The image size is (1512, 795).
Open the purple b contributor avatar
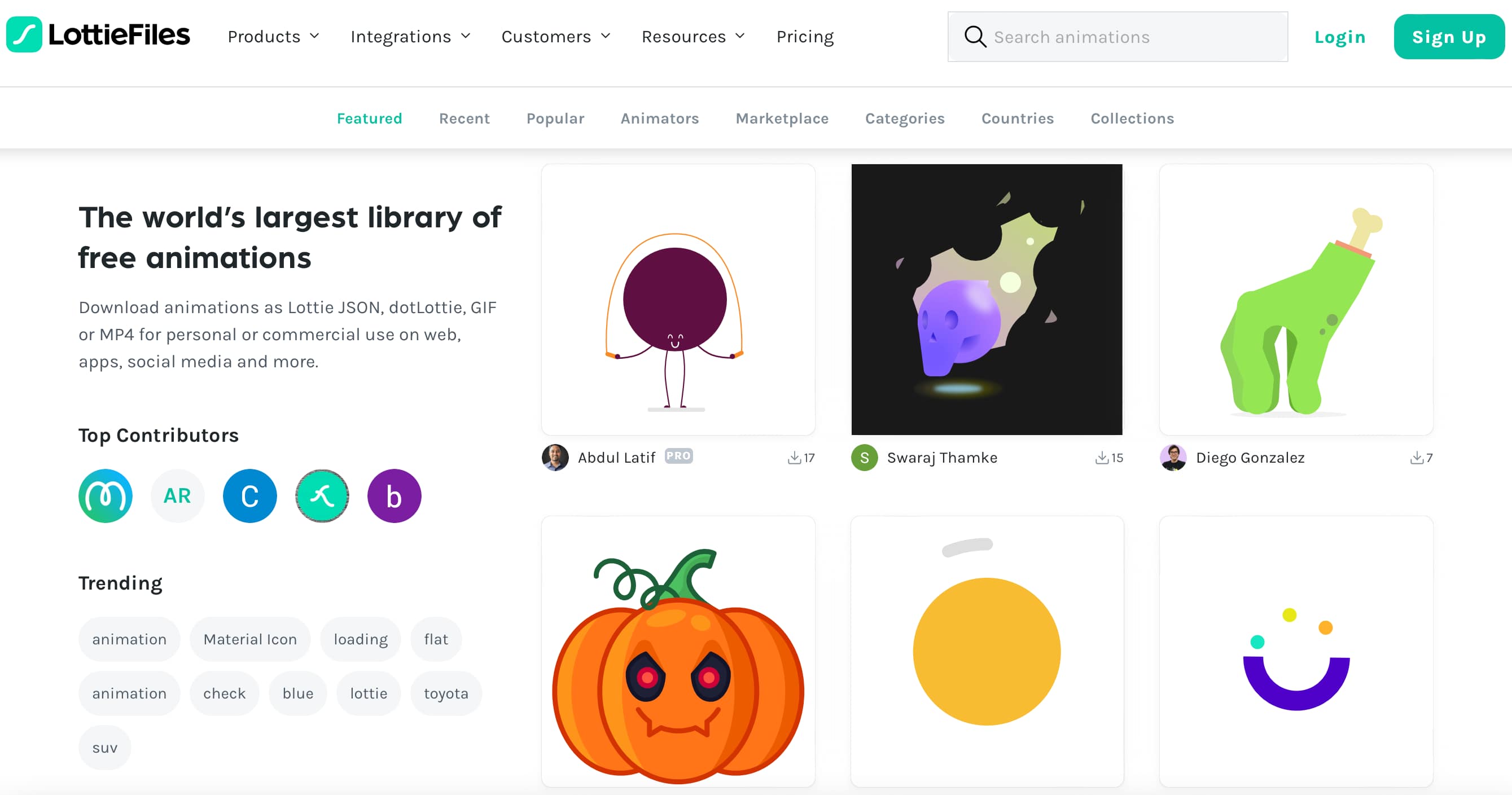pos(394,496)
